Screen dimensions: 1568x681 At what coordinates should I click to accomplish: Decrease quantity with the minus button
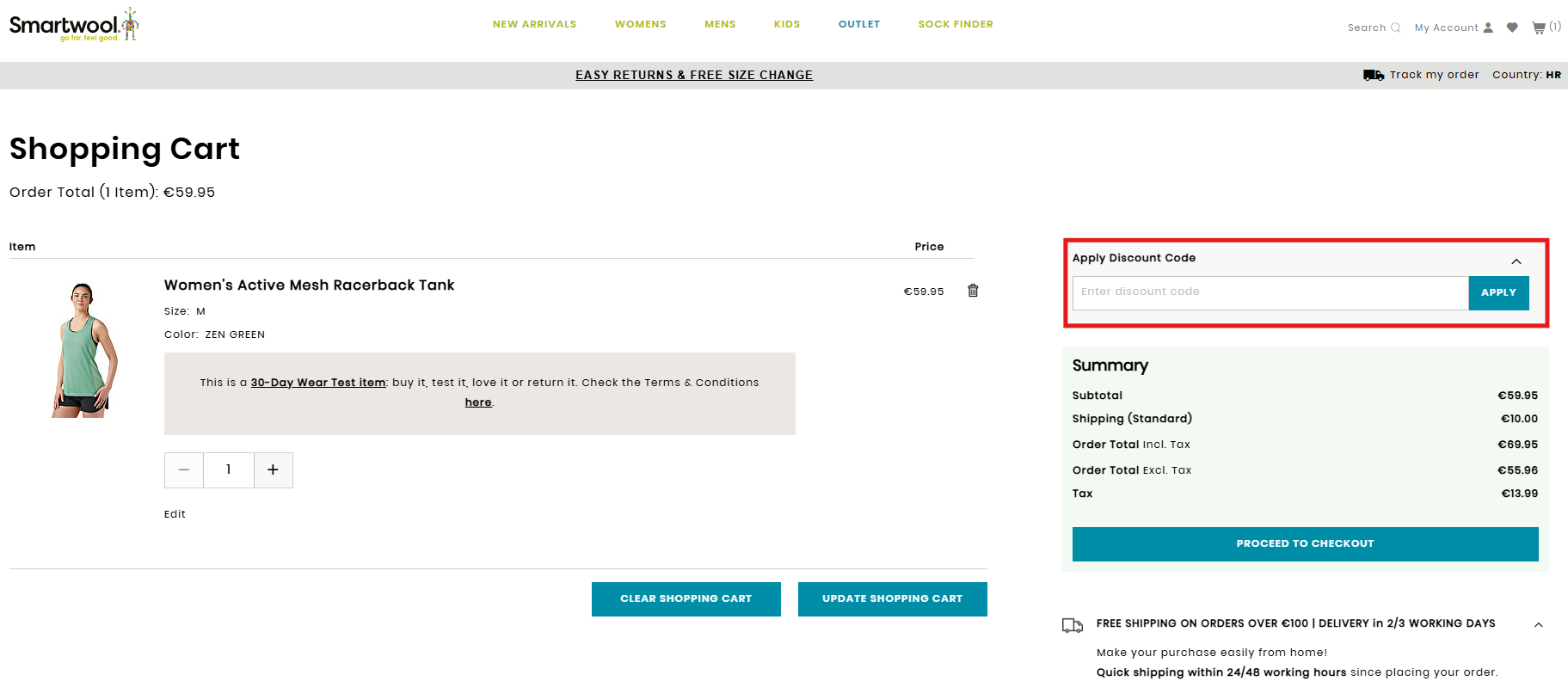coord(184,470)
